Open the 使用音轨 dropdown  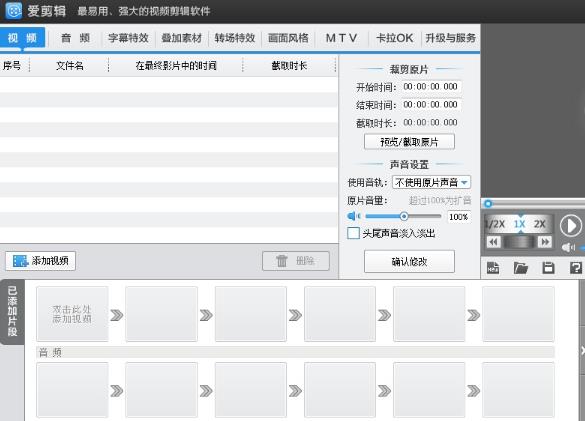[x=431, y=183]
